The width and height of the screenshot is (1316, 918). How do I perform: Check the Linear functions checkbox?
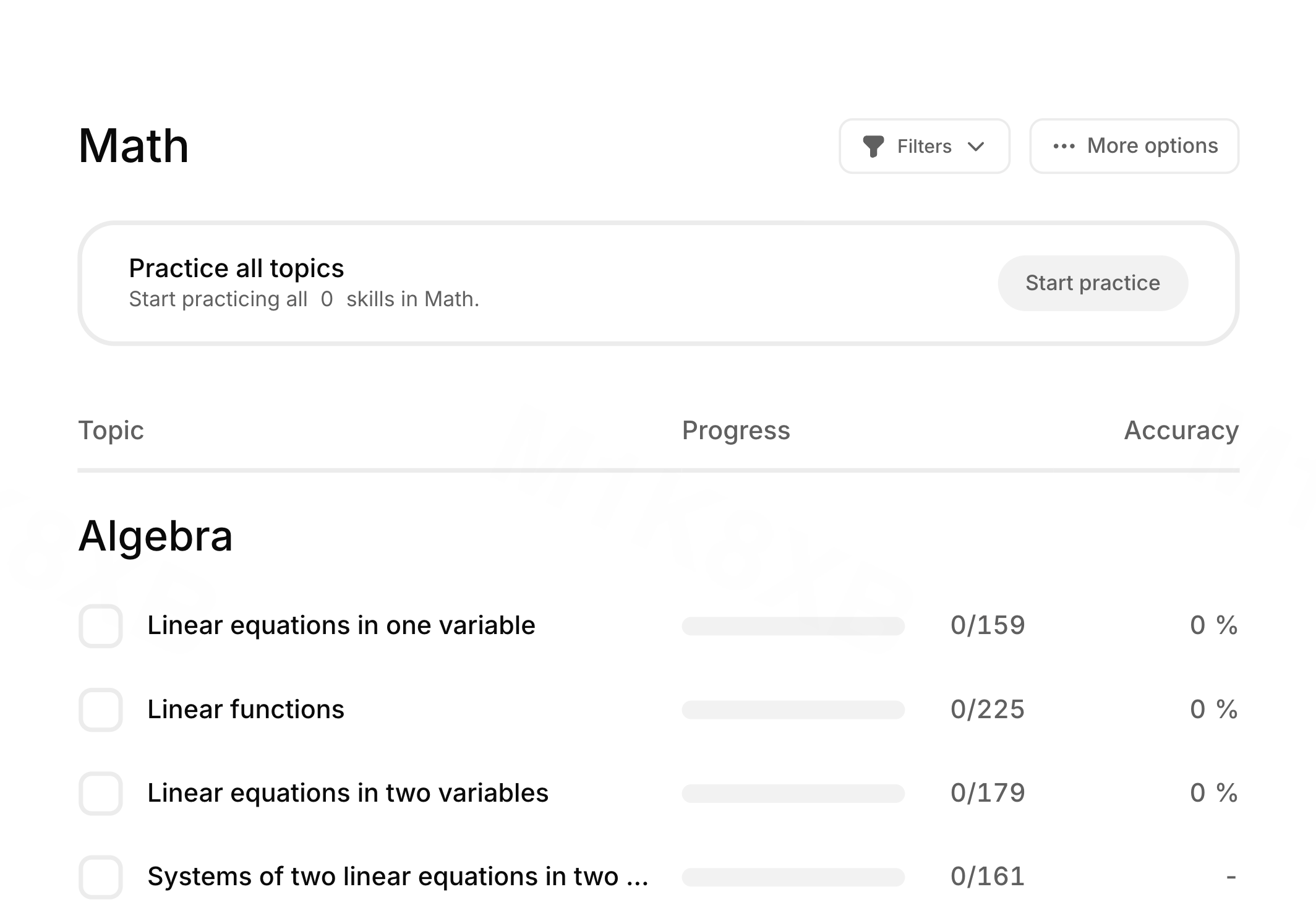click(x=101, y=710)
